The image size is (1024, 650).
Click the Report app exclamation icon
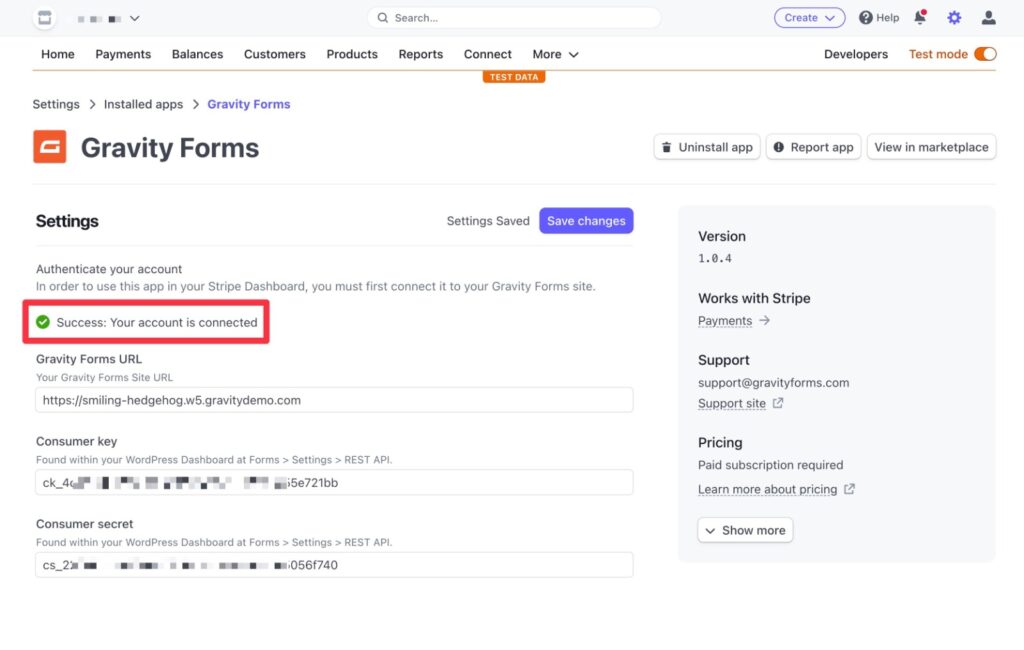778,146
